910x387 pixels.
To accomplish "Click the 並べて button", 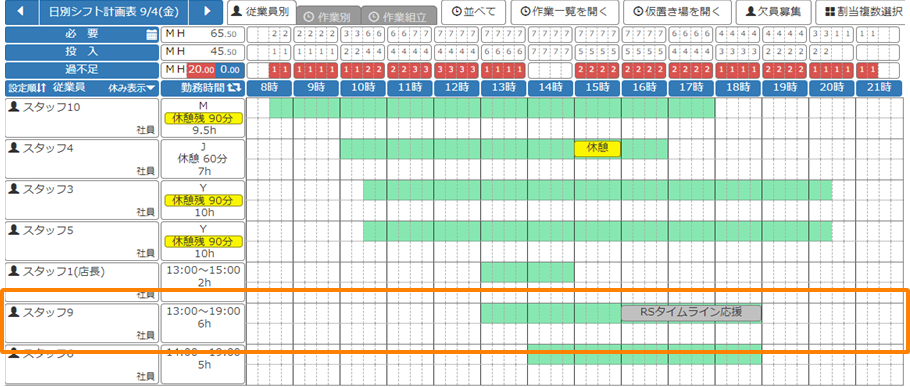I will tap(474, 12).
